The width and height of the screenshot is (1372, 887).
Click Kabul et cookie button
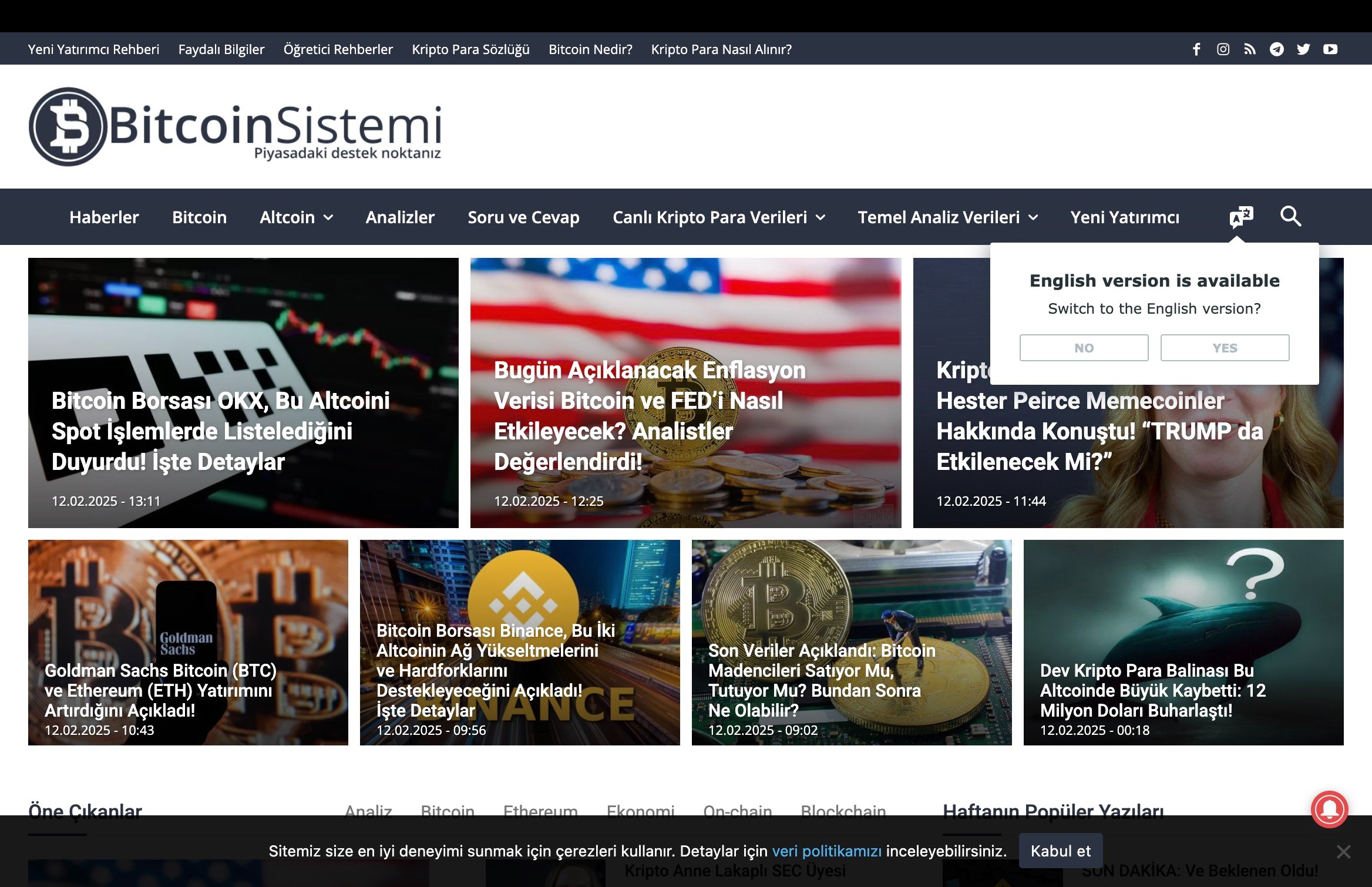point(1060,851)
